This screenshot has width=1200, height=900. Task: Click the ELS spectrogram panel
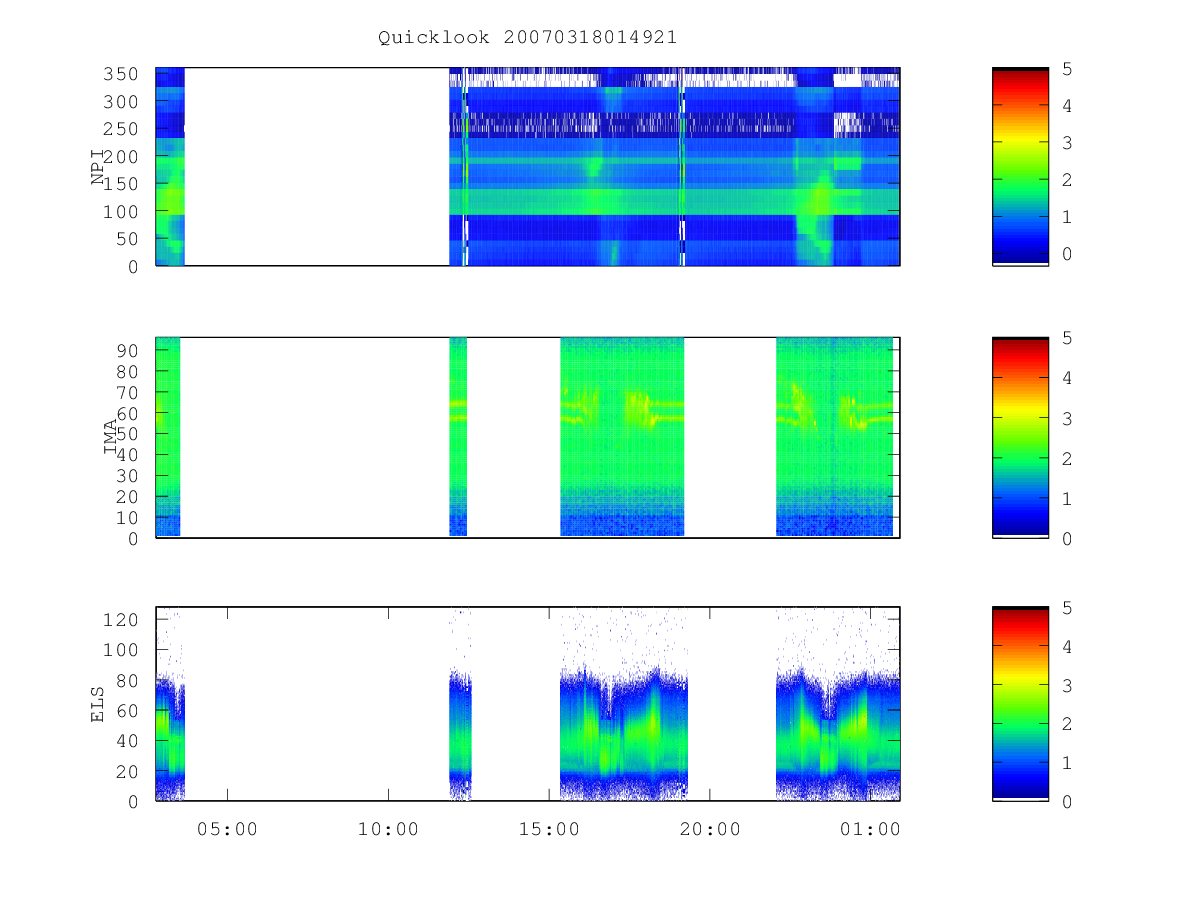pos(528,704)
